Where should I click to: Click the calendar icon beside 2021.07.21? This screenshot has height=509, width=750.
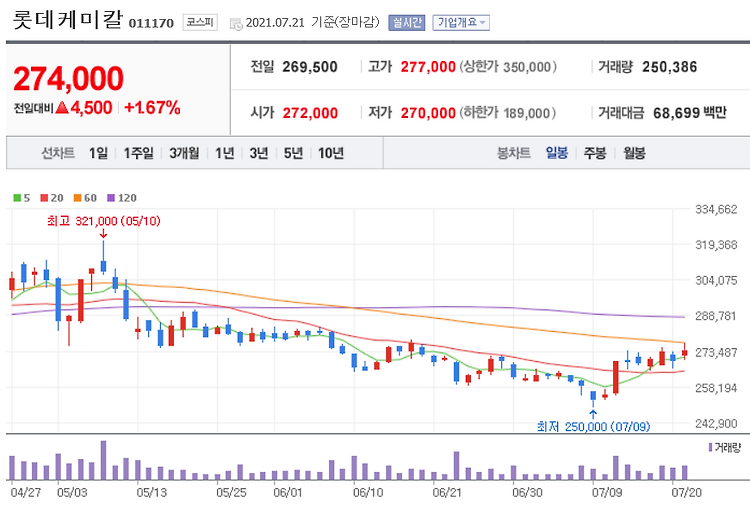click(x=236, y=23)
